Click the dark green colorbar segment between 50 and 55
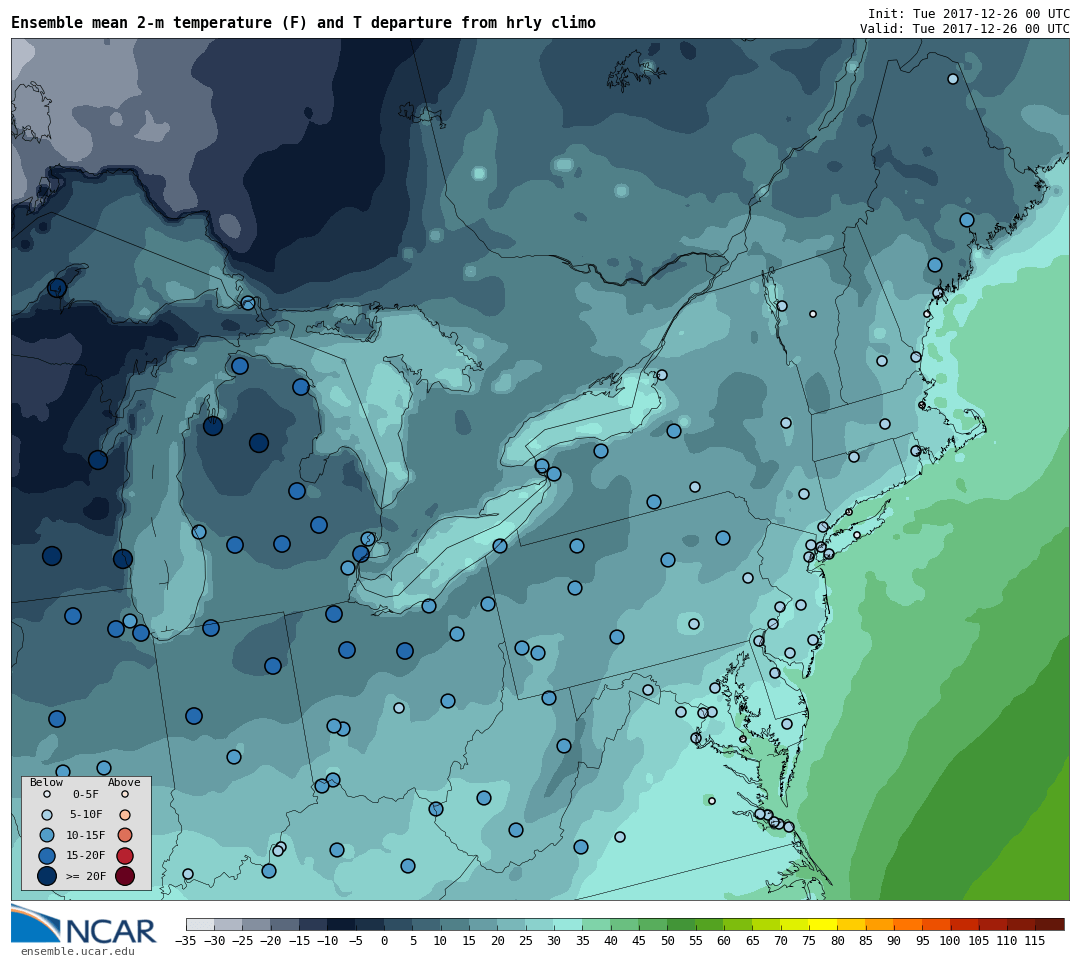This screenshot has width=1080, height=963. tap(681, 924)
